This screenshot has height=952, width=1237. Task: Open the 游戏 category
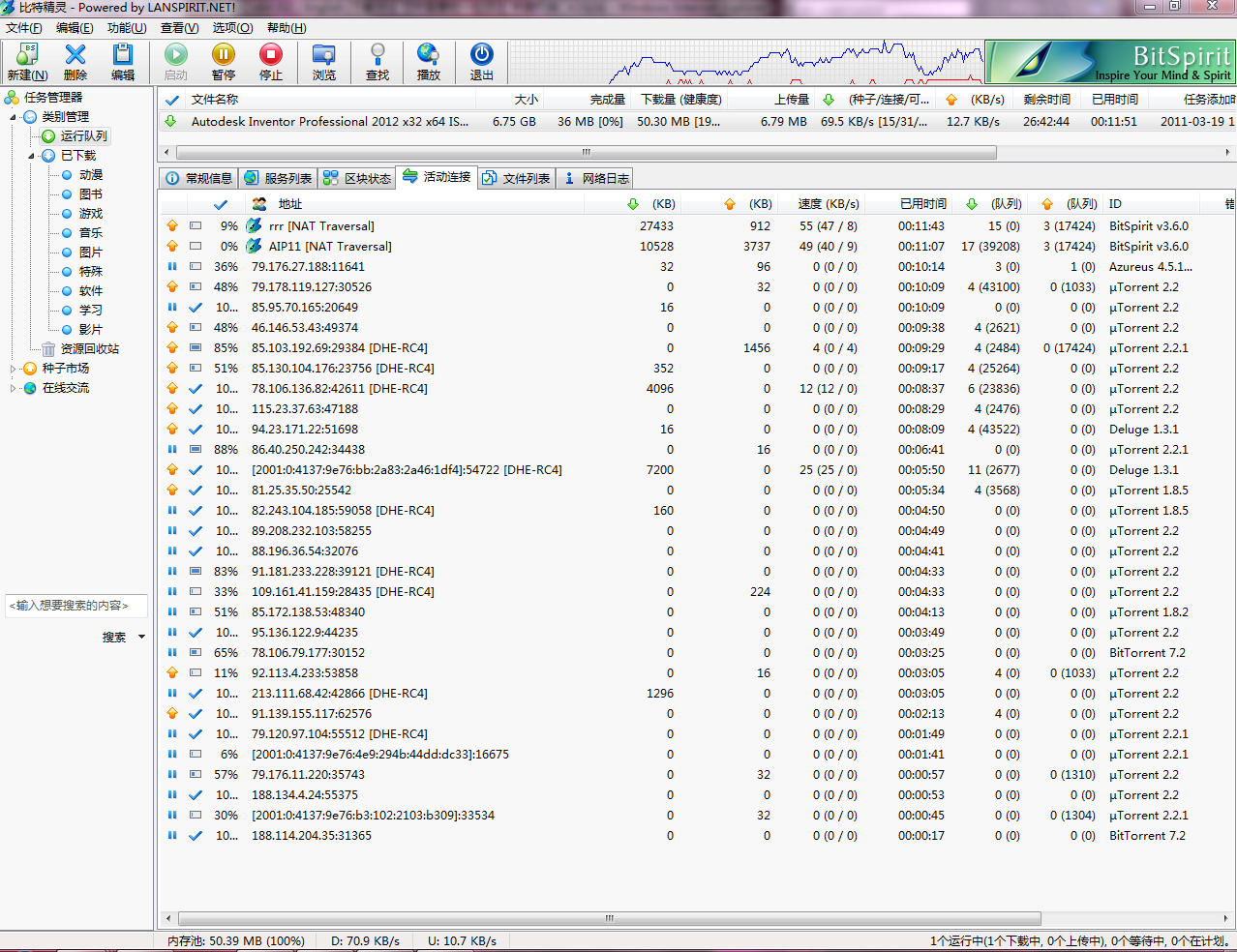tap(91, 214)
